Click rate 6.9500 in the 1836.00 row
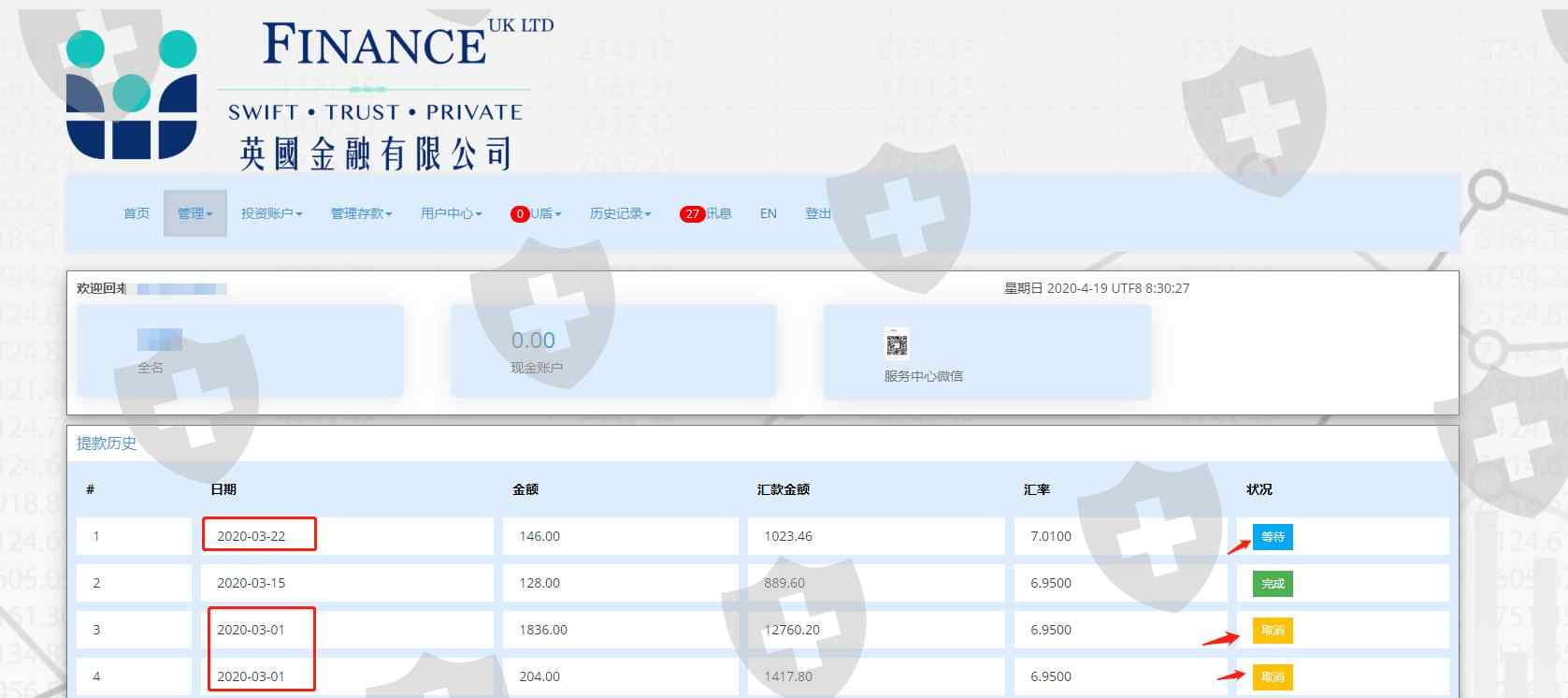 pyautogui.click(x=1051, y=630)
